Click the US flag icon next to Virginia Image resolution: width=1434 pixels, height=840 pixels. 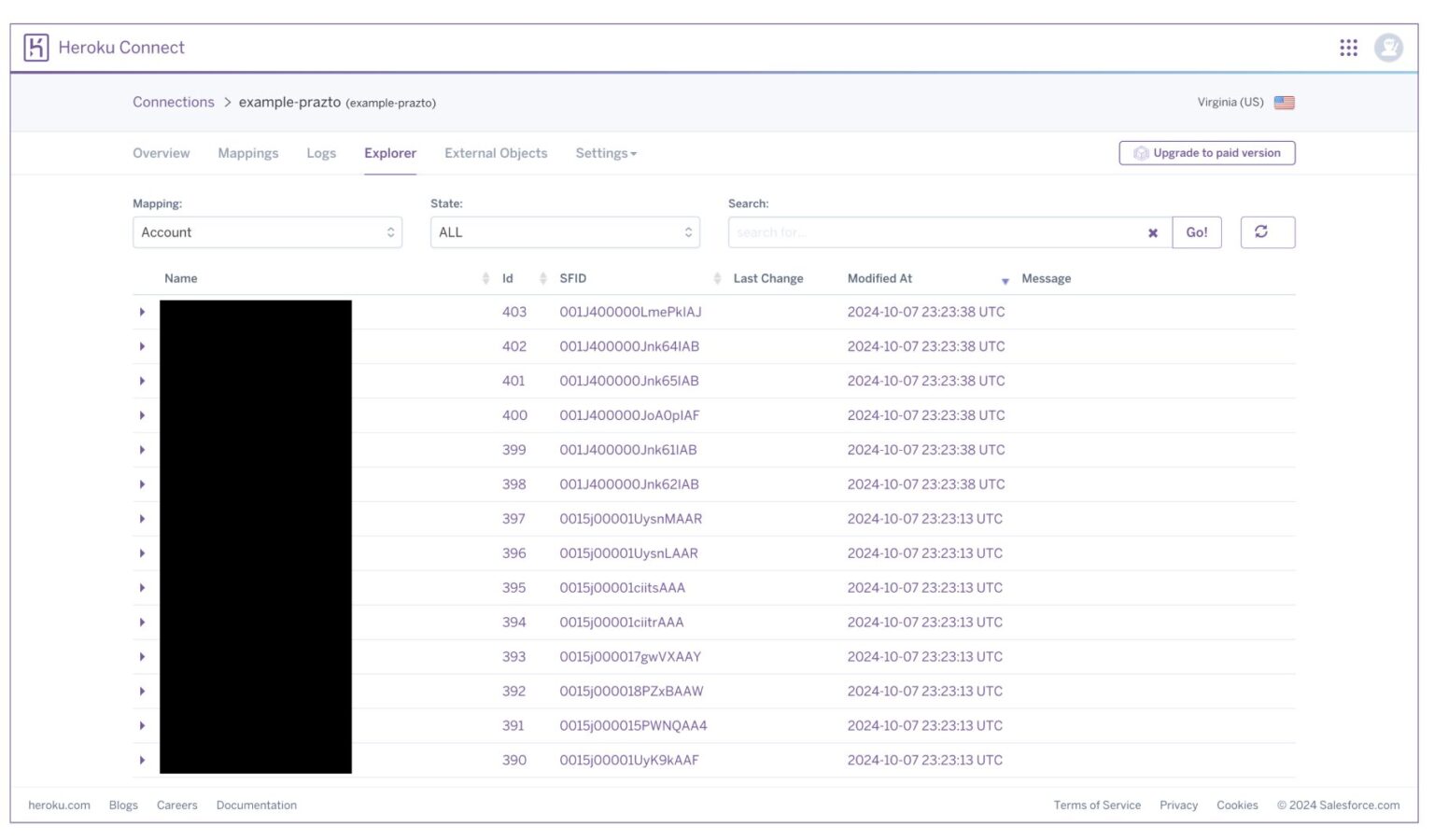click(x=1285, y=103)
